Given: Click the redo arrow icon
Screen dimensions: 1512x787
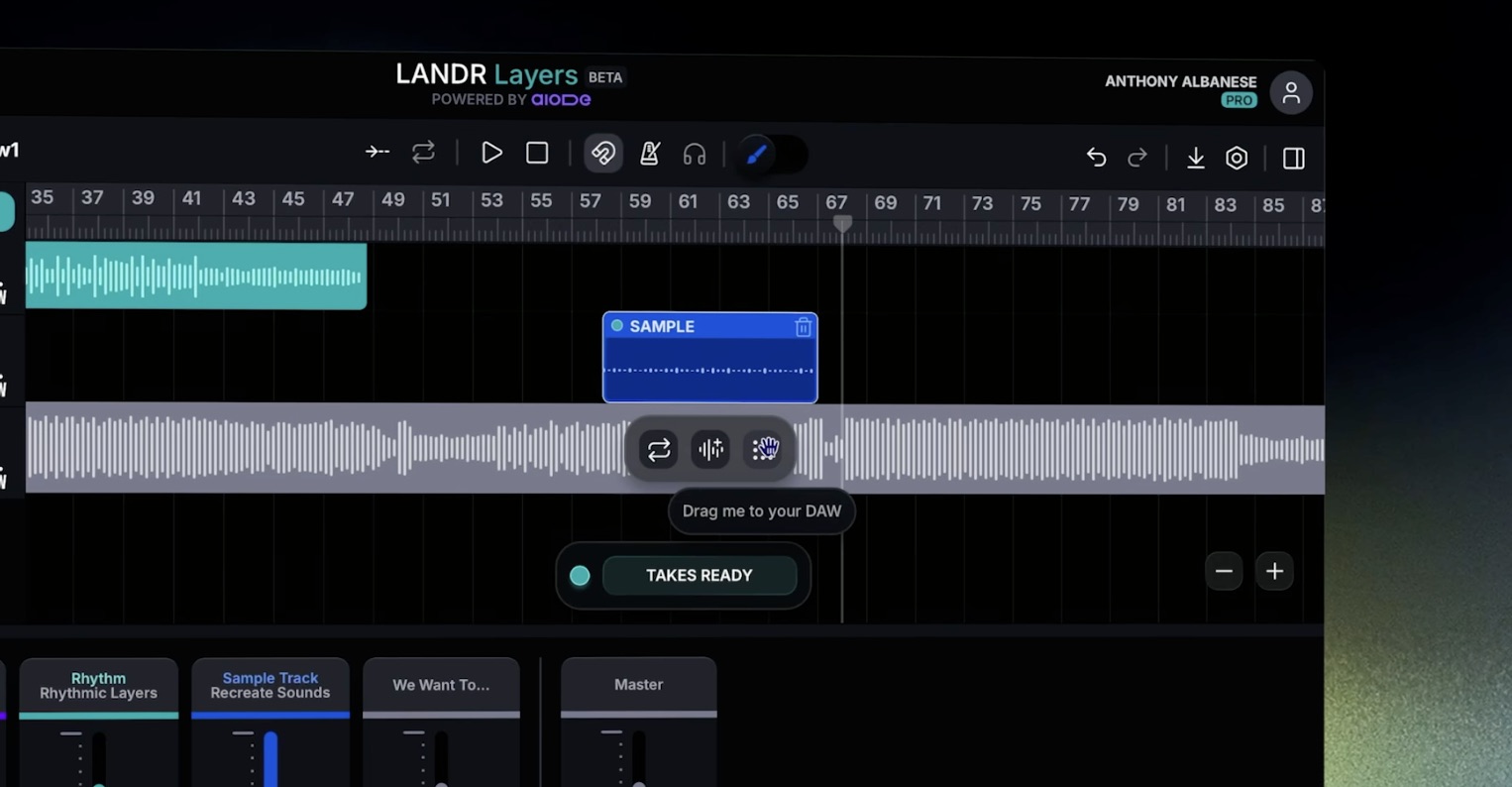Looking at the screenshot, I should [1137, 158].
